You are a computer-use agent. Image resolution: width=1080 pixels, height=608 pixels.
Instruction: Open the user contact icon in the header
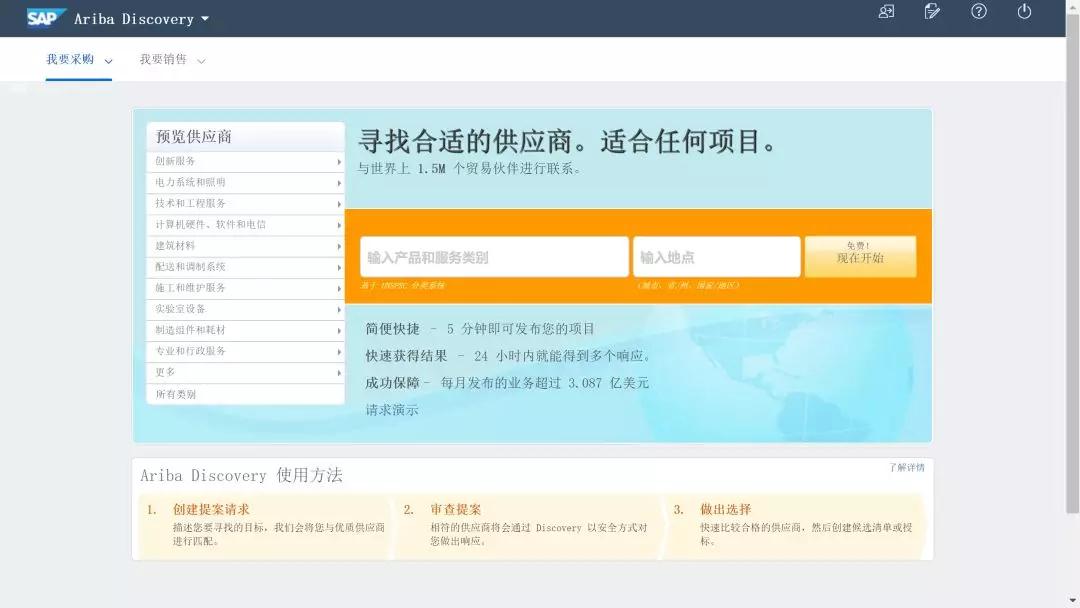click(886, 12)
